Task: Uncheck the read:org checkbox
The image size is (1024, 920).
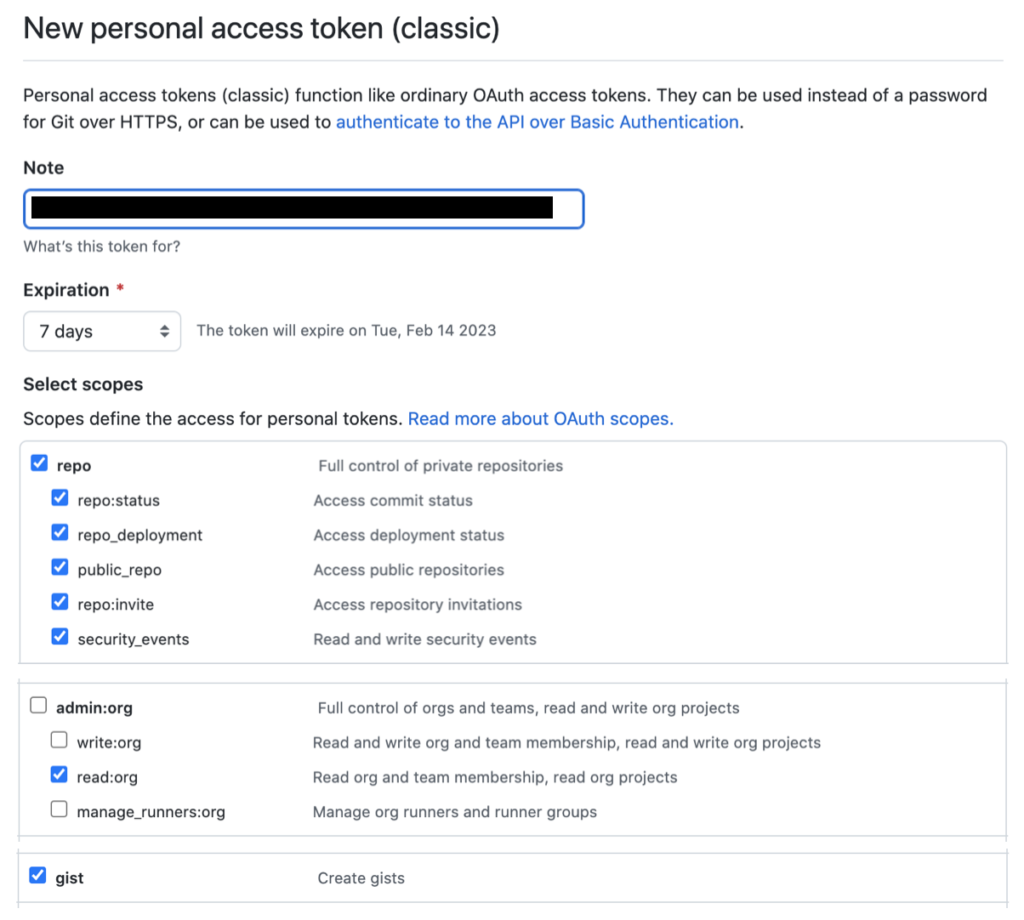Action: [x=60, y=775]
